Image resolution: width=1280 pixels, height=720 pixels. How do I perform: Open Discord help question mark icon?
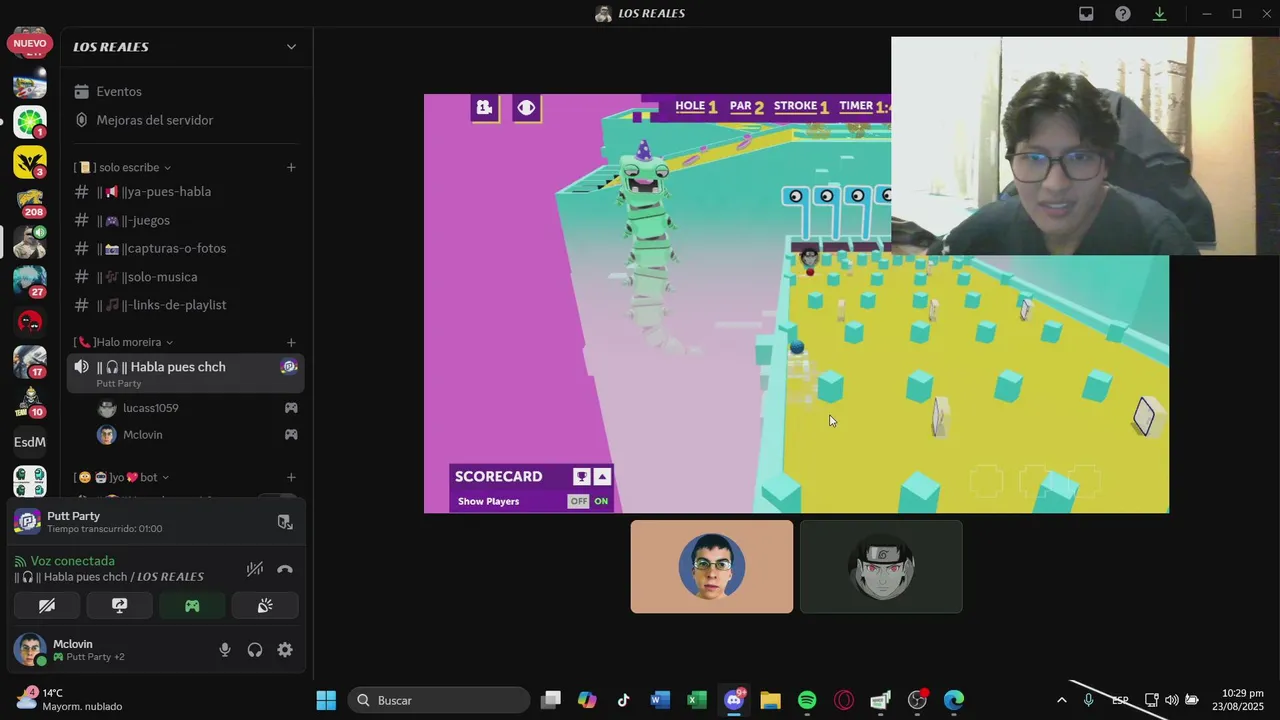pyautogui.click(x=1123, y=14)
